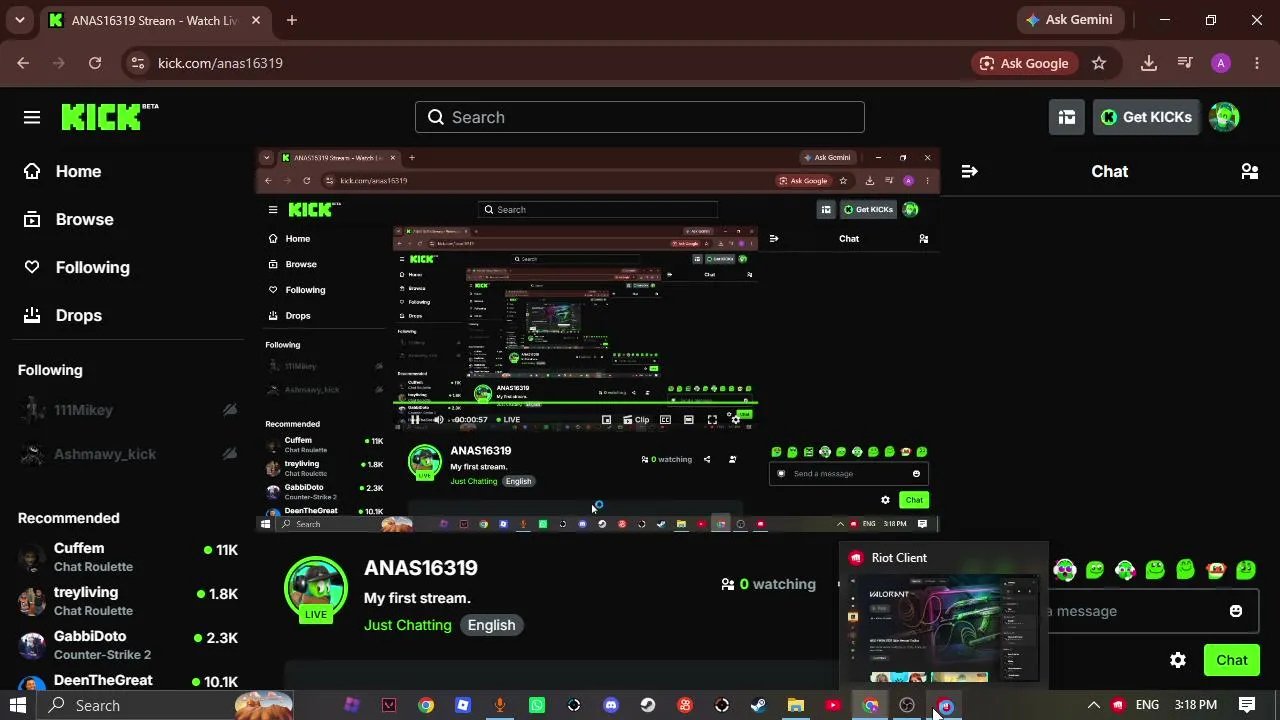The height and width of the screenshot is (720, 1280).
Task: Click the red-haired chat emote
Action: pyautogui.click(x=1216, y=570)
